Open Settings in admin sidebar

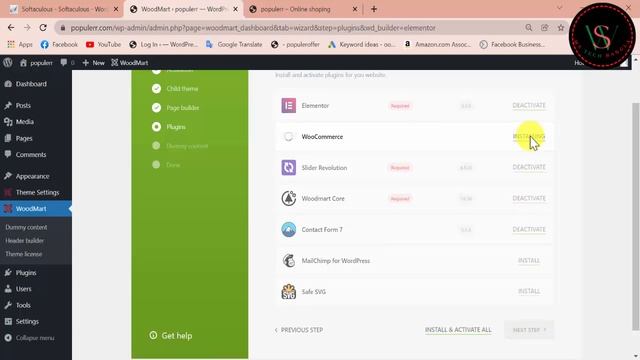[27, 322]
